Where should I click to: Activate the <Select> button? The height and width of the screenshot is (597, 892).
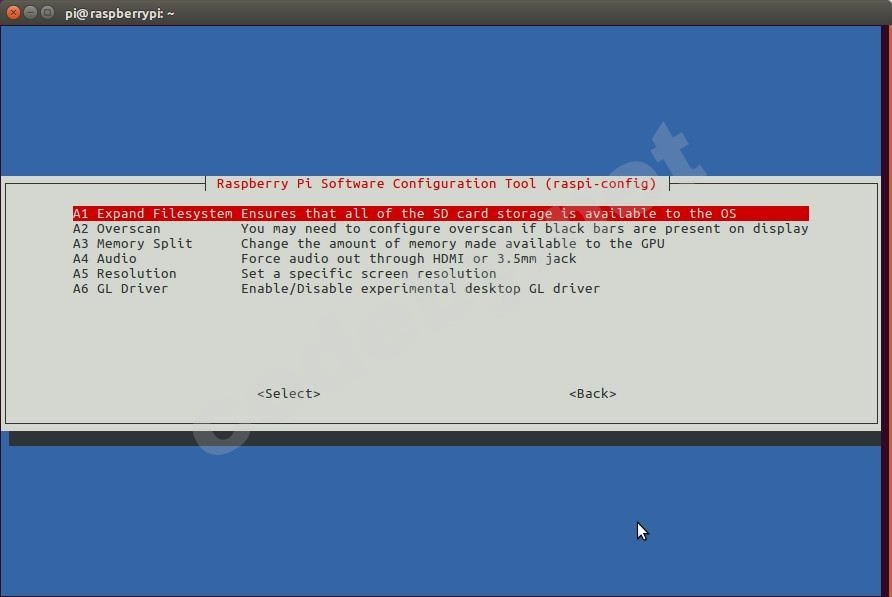tap(288, 394)
